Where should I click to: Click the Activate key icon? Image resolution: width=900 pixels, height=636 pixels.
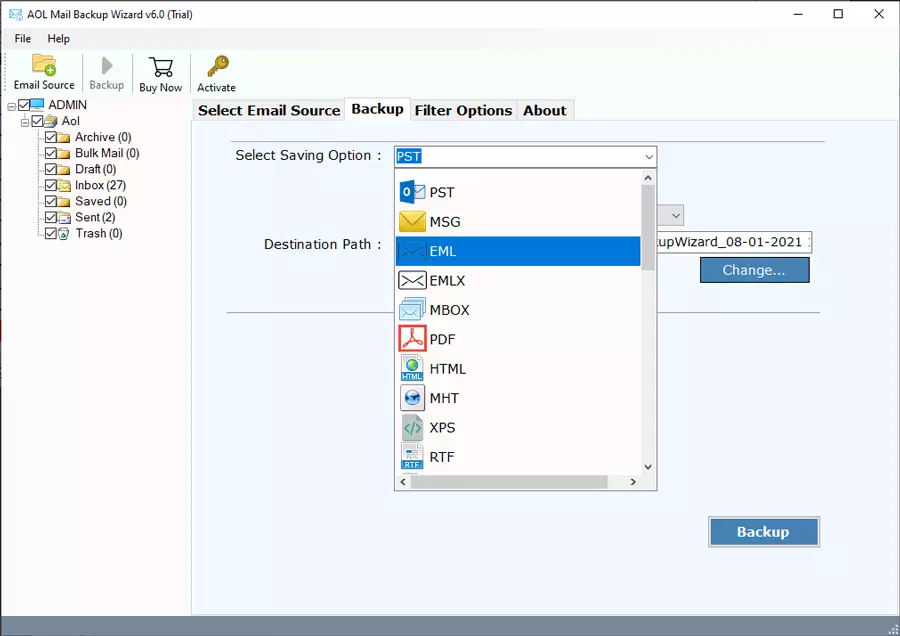pyautogui.click(x=217, y=66)
